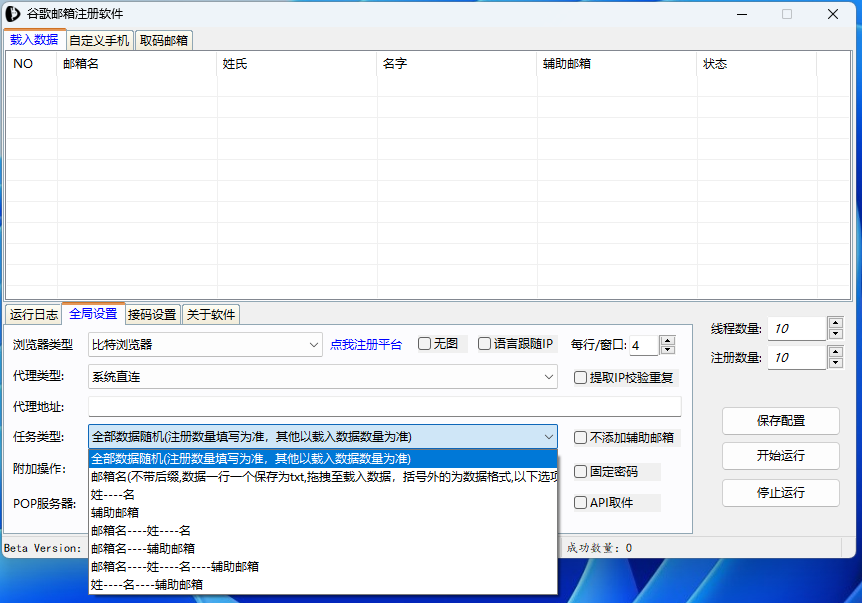This screenshot has height=603, width=862.
Task: Check the 提取IP校验重复 option
Action: [581, 378]
